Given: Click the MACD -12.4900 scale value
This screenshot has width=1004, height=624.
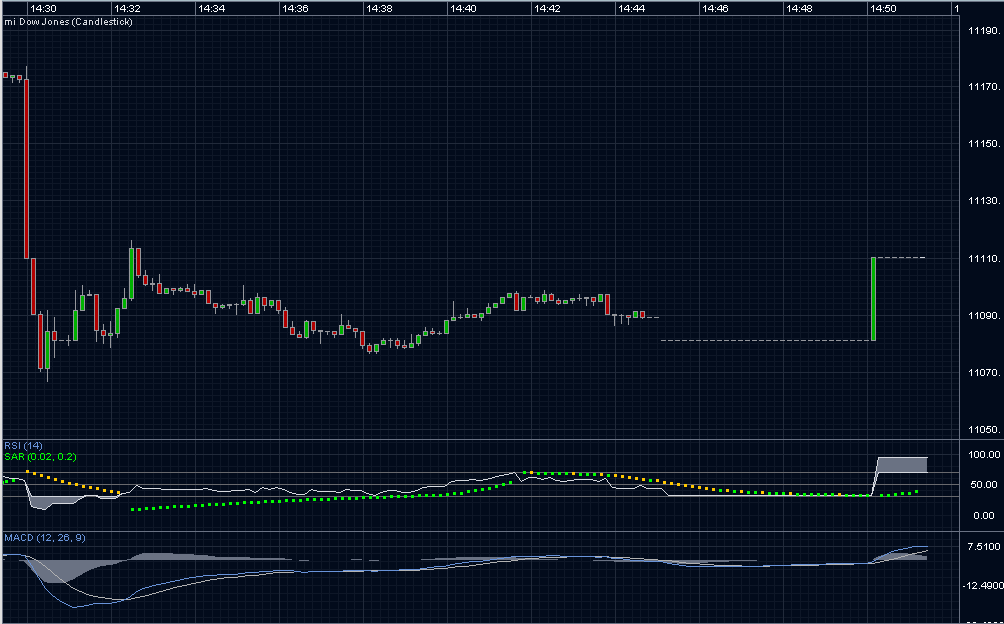Looking at the screenshot, I should tap(983, 586).
